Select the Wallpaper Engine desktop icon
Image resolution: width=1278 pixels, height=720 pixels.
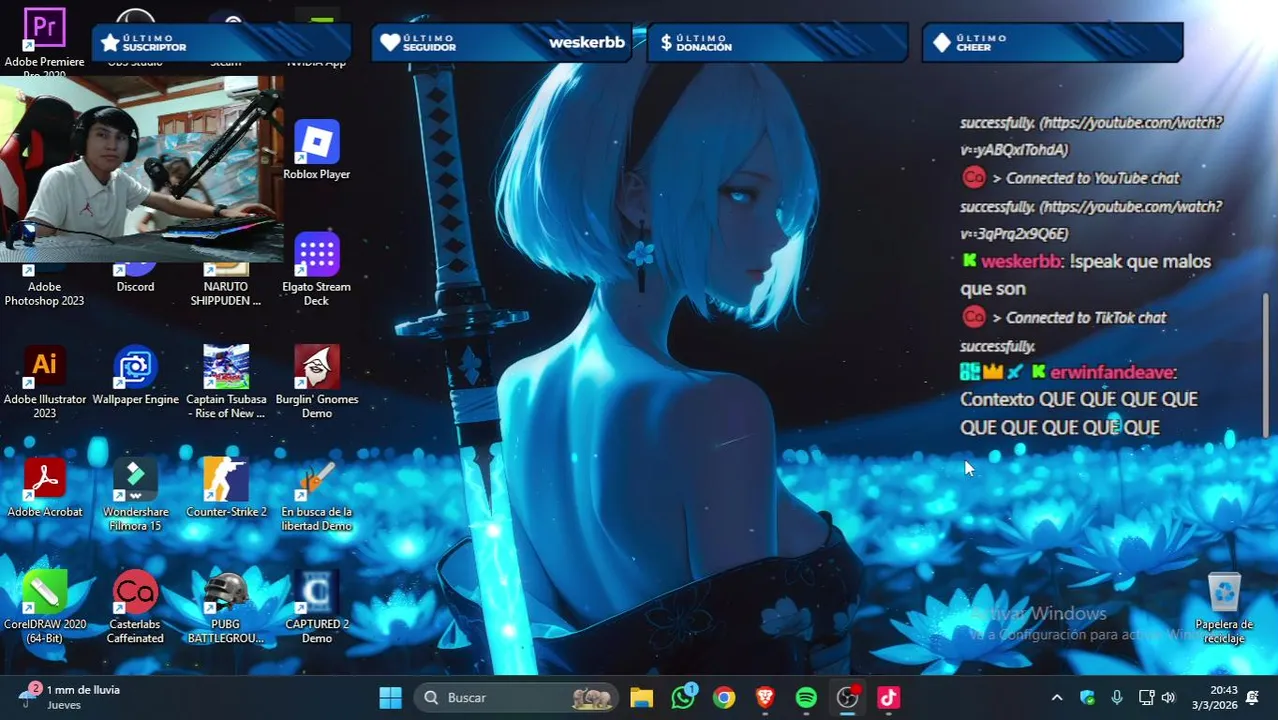[135, 376]
